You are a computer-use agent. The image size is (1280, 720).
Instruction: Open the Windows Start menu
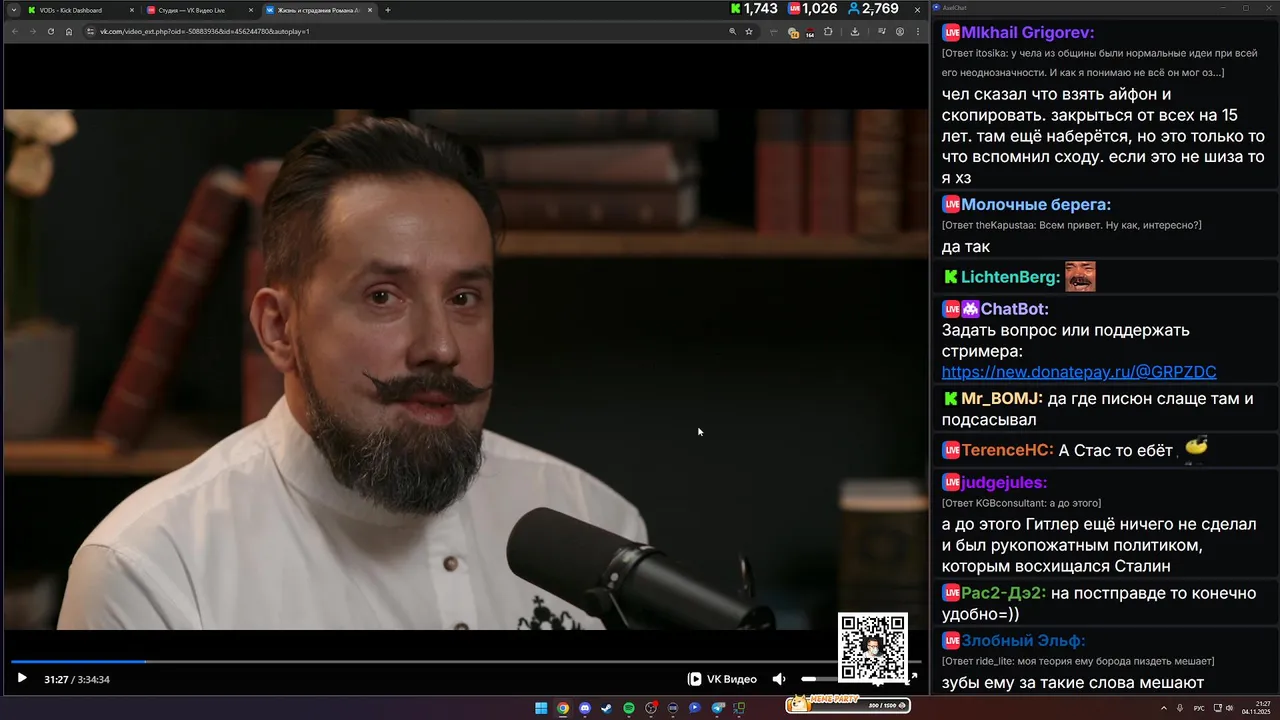point(541,708)
